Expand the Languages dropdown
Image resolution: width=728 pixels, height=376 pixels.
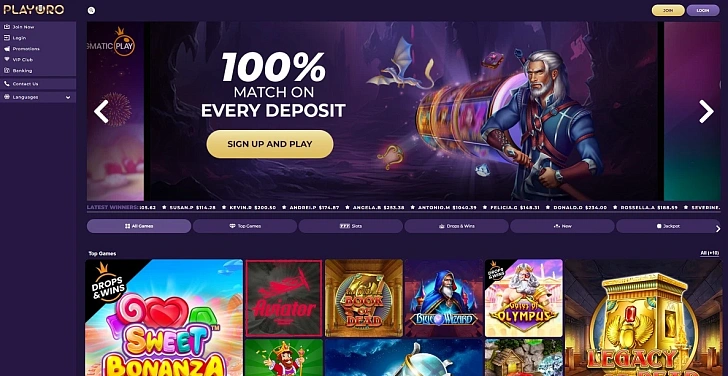coord(38,97)
